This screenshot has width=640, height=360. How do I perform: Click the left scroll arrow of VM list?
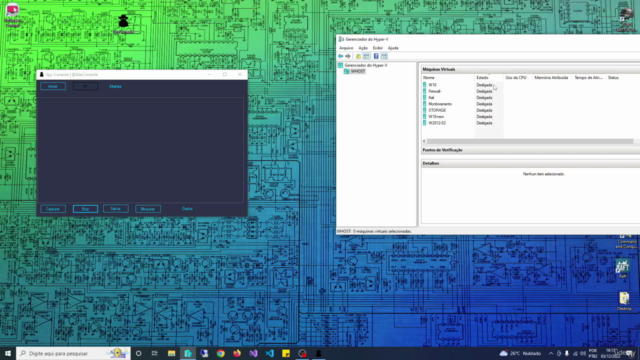[424, 141]
